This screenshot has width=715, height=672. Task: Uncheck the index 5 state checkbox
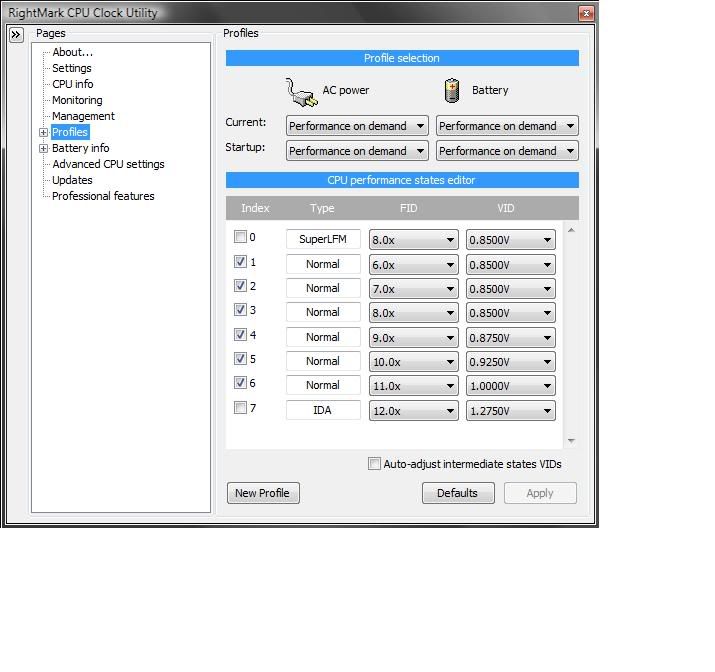(x=240, y=359)
